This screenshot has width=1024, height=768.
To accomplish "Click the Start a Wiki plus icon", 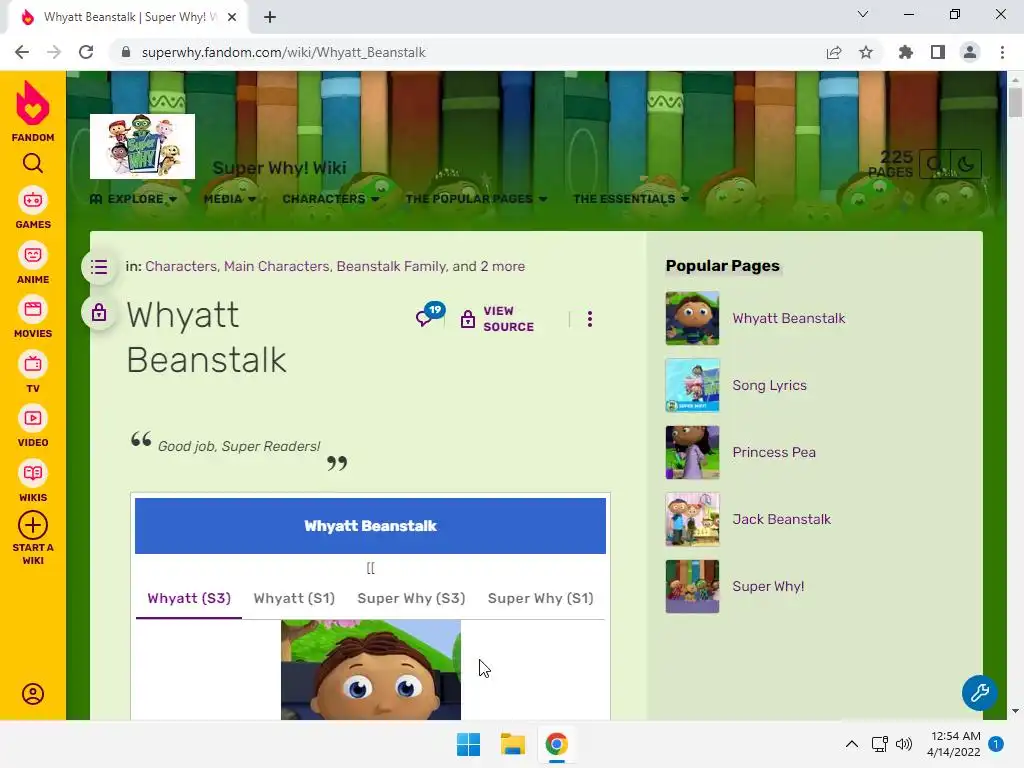I will click(x=33, y=525).
